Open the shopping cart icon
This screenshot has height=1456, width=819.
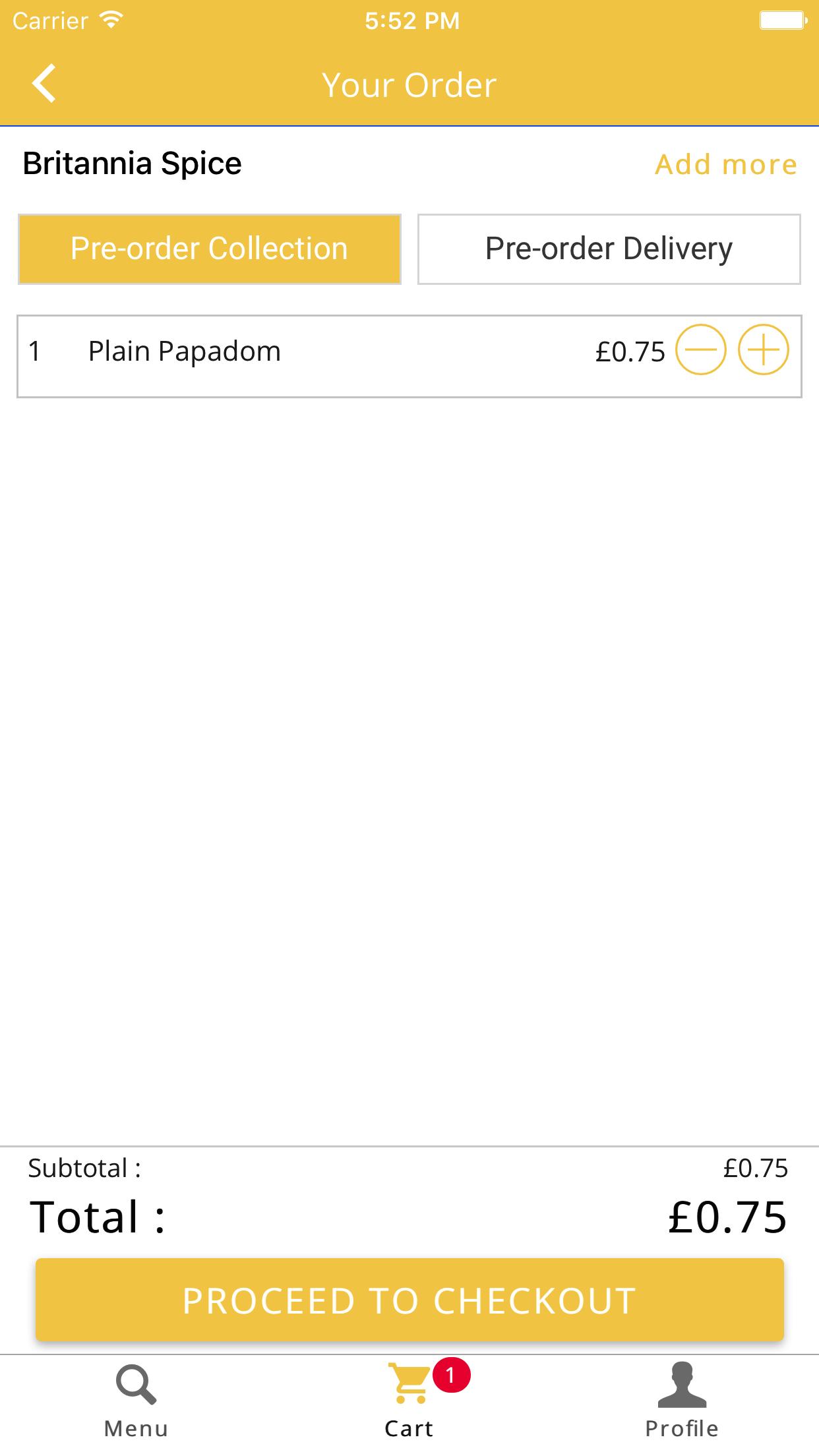(409, 1384)
